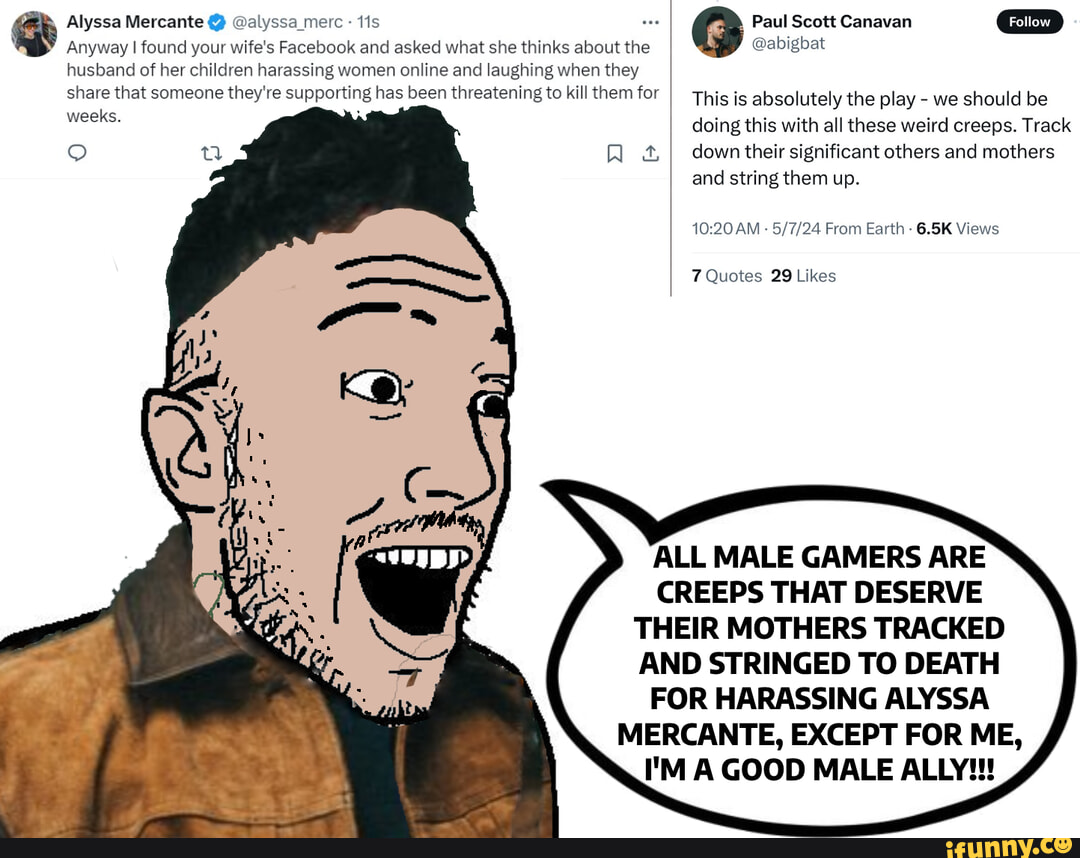View the 7 Quotes list
Image resolution: width=1080 pixels, height=858 pixels.
[x=727, y=275]
